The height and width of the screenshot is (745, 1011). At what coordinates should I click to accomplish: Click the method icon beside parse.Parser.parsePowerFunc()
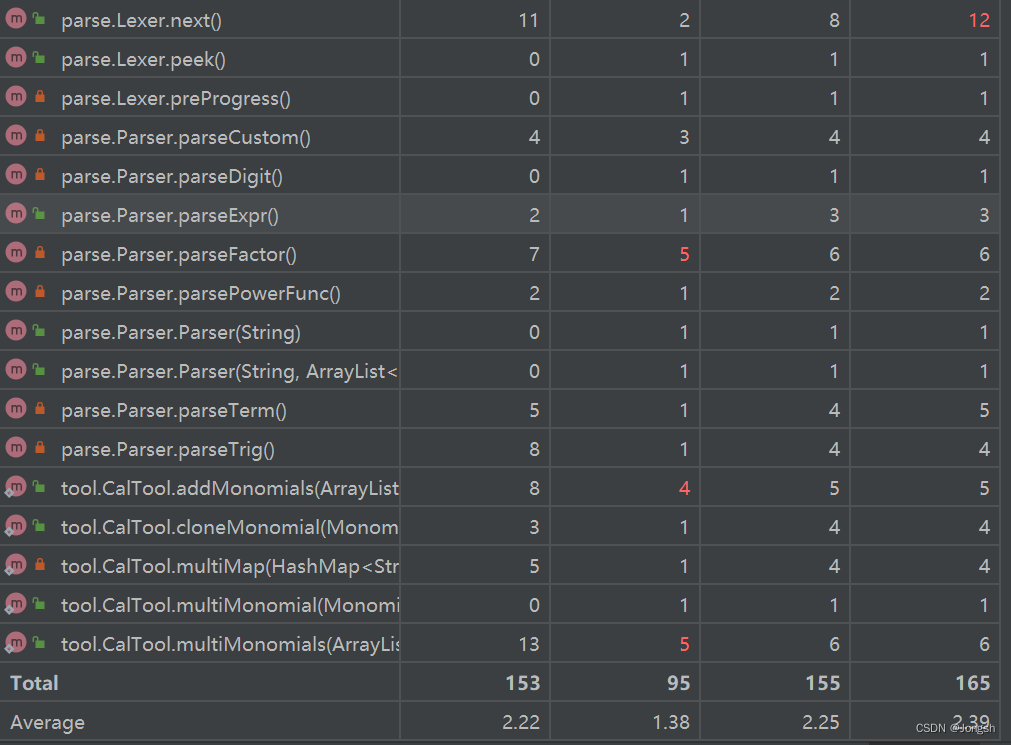tap(15, 292)
